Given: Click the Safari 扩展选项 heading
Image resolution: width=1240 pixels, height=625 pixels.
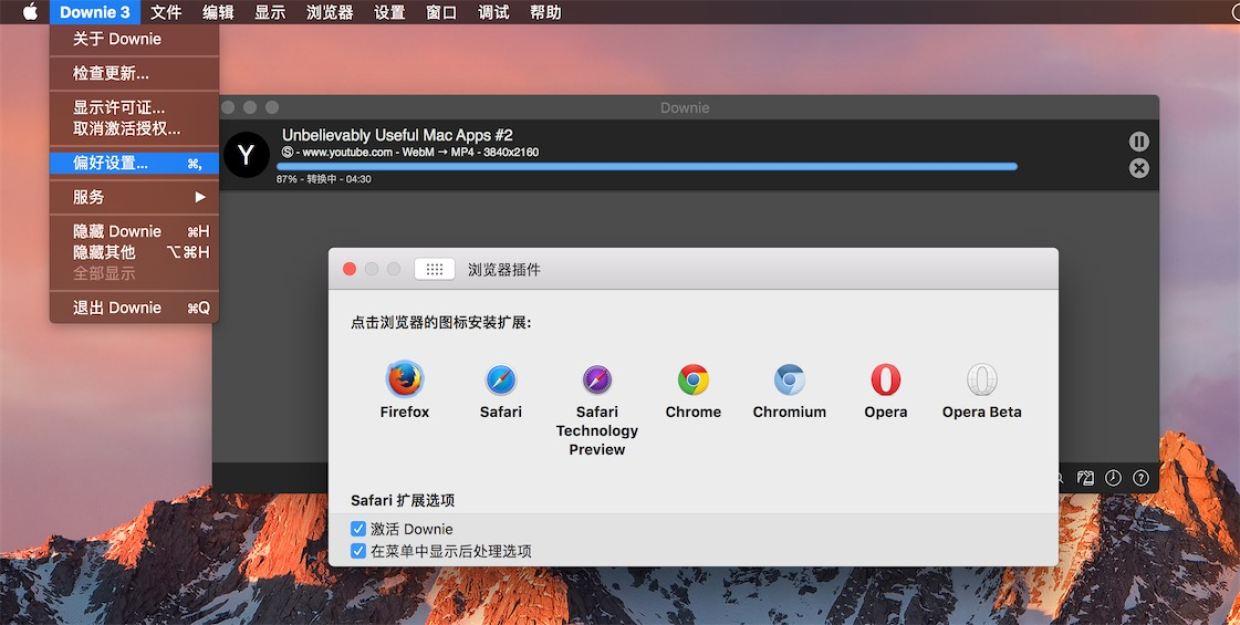Looking at the screenshot, I should click(x=403, y=500).
